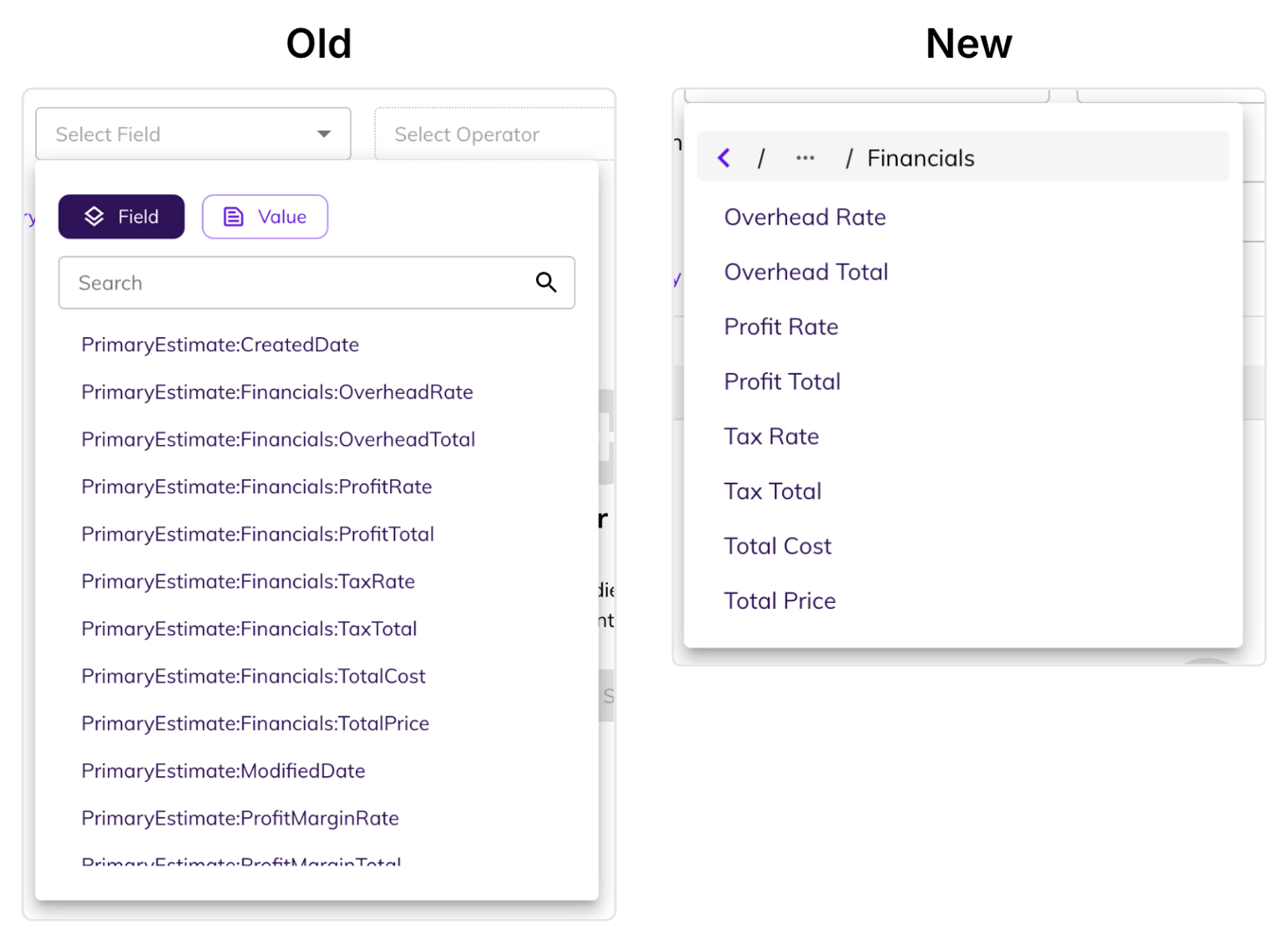
Task: Select PrimaryEstimate:CreatedDate in the old list
Action: [x=220, y=345]
